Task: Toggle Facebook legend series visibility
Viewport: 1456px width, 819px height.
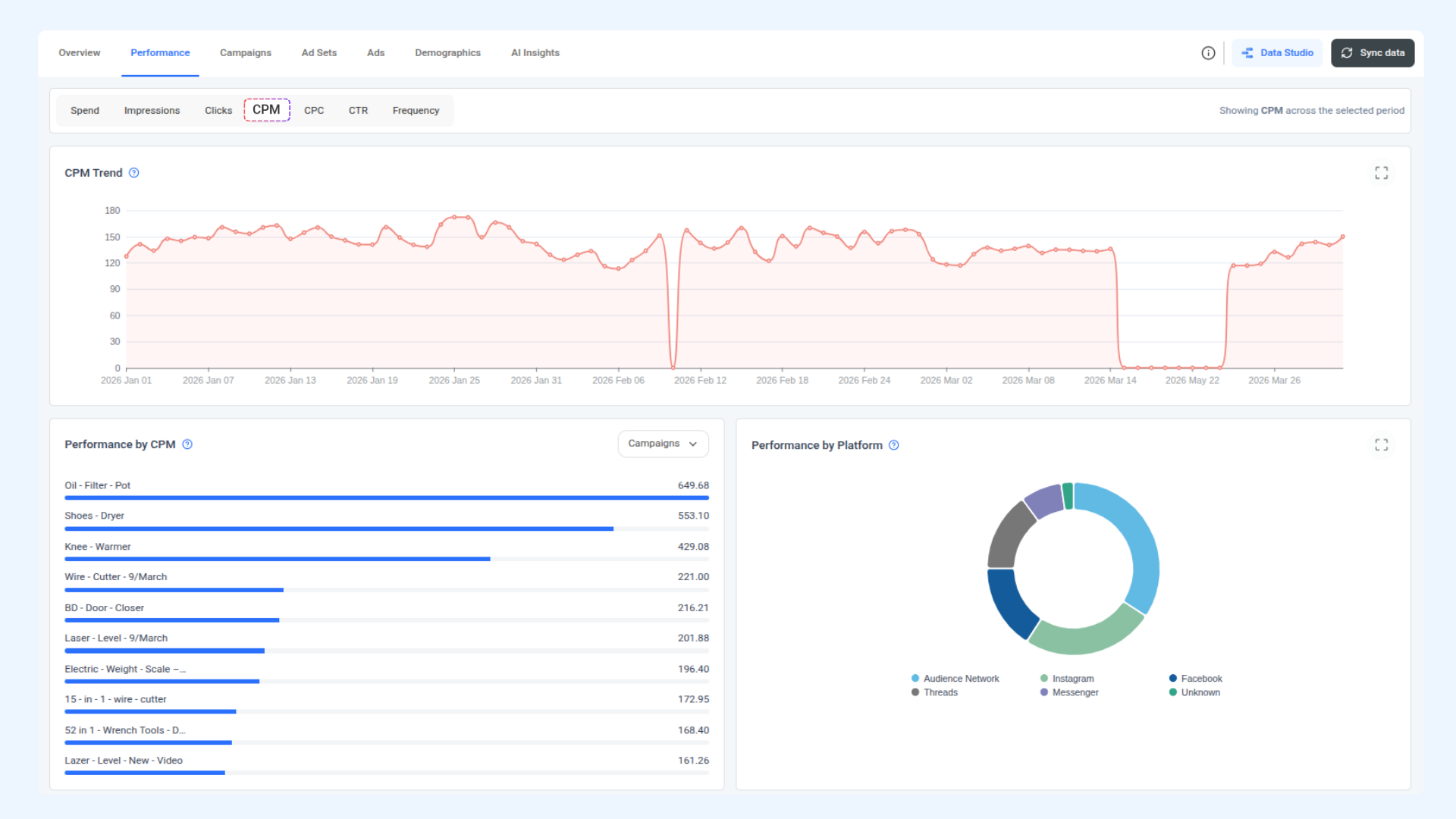Action: [1195, 679]
